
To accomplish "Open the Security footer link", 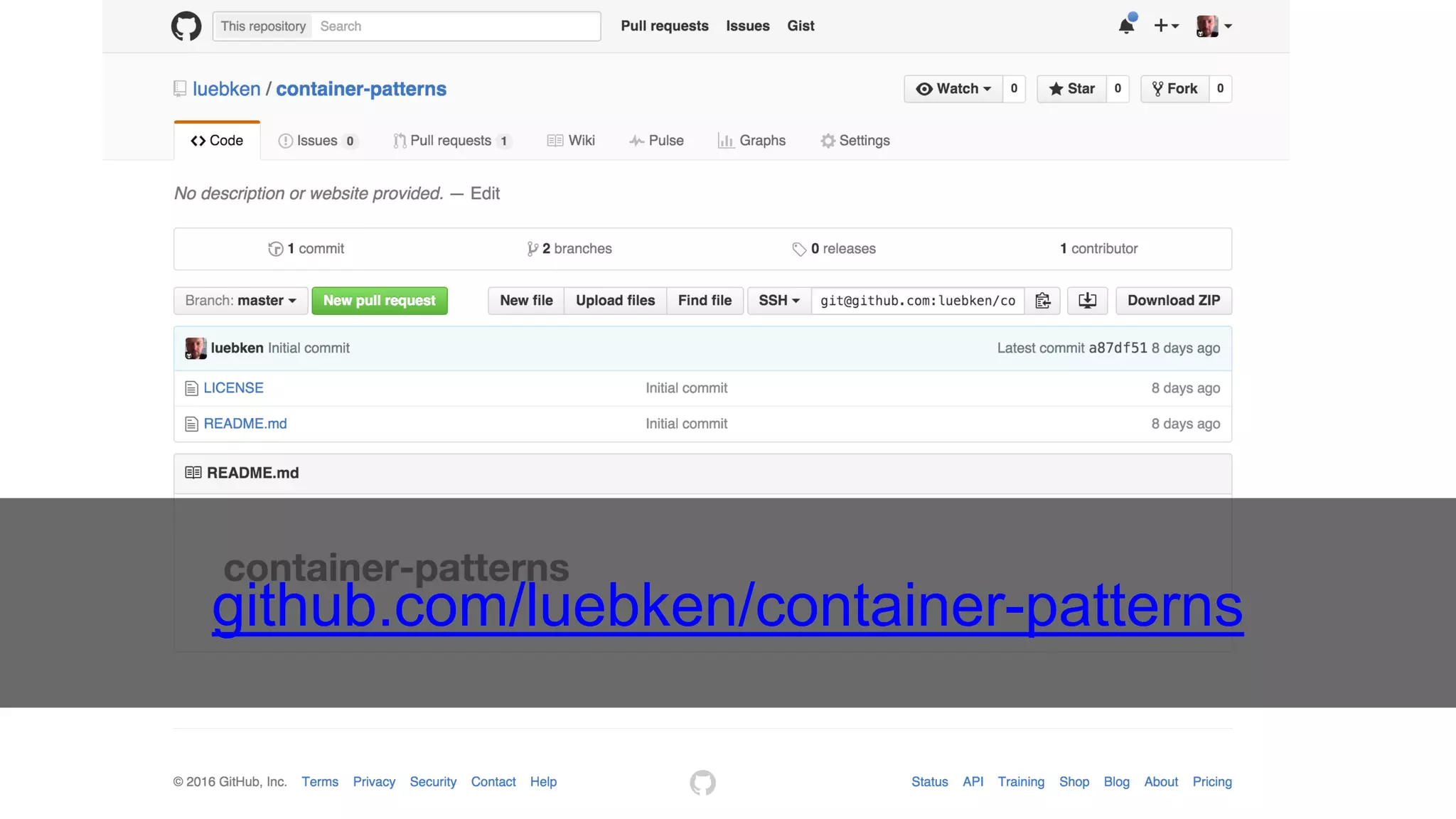I will (433, 782).
